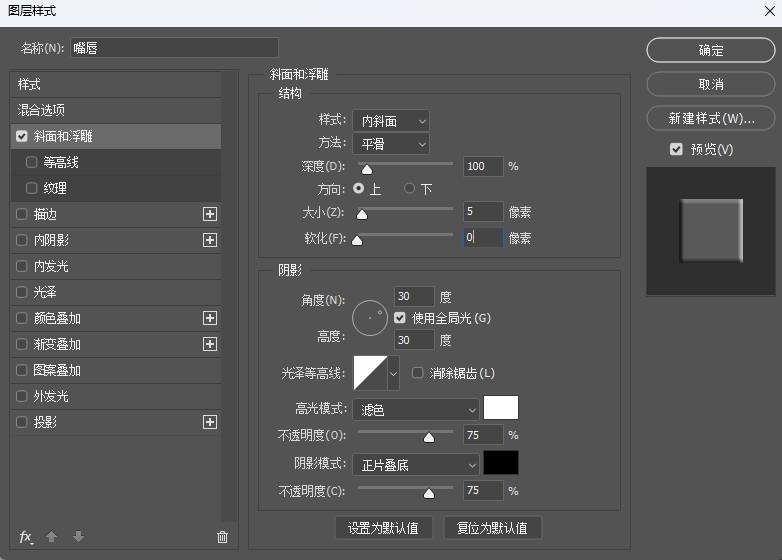This screenshot has height=560, width=782.
Task: Enable the 等高线 checkbox
Action: [x=31, y=162]
